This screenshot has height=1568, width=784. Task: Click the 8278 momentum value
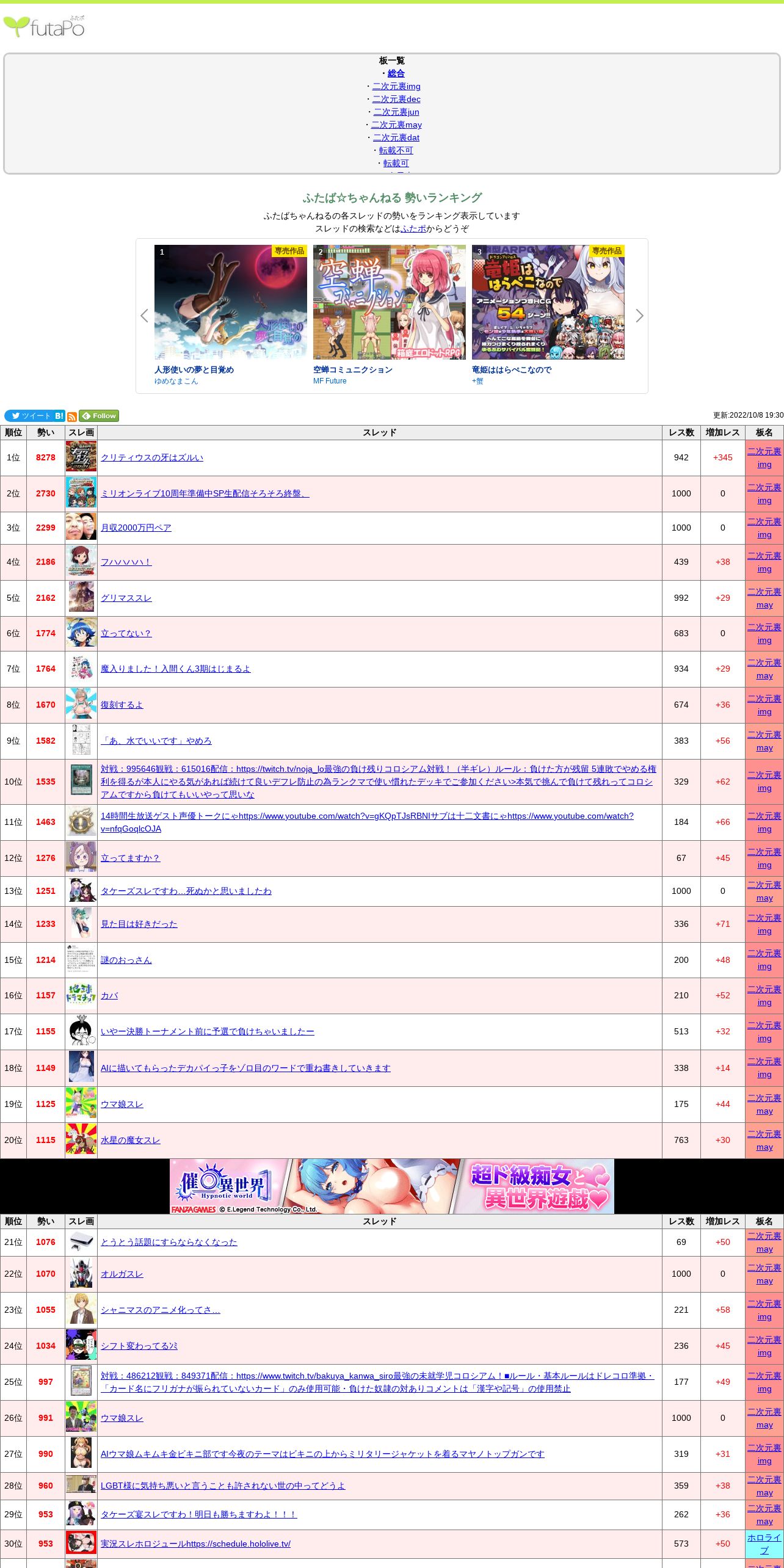tap(46, 457)
